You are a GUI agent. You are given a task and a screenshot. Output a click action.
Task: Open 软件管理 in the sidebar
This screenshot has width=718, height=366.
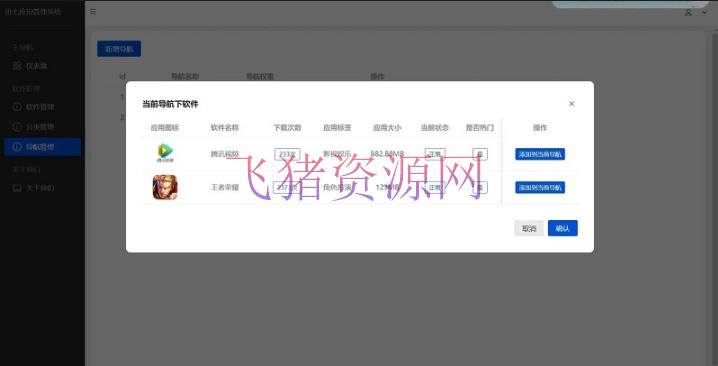(42, 107)
